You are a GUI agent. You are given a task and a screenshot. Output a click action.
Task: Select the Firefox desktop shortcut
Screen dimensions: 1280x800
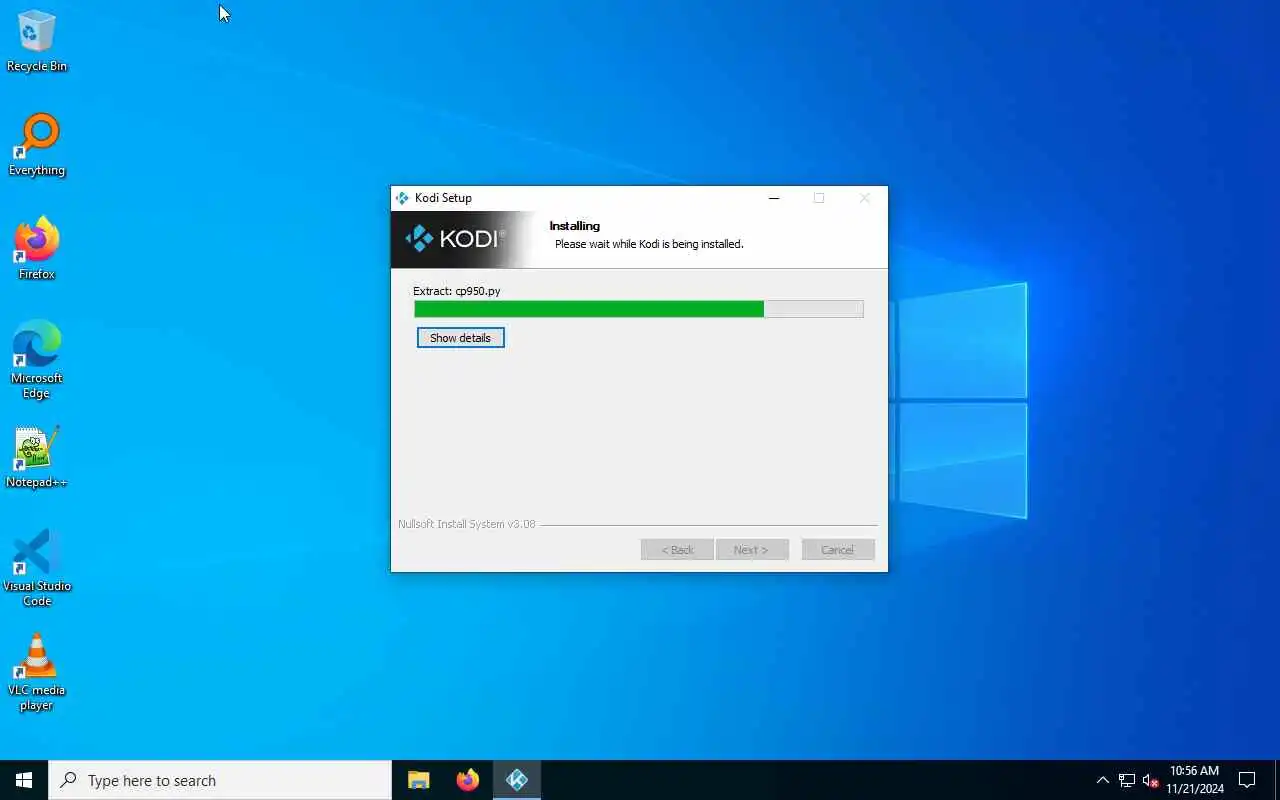coord(37,249)
